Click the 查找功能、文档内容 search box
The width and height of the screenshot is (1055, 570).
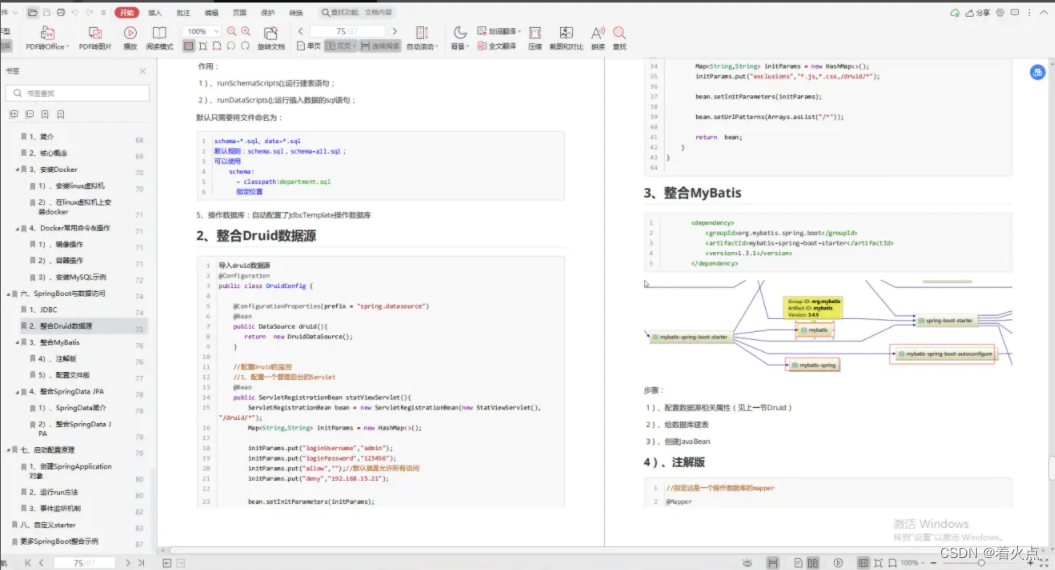[x=357, y=13]
